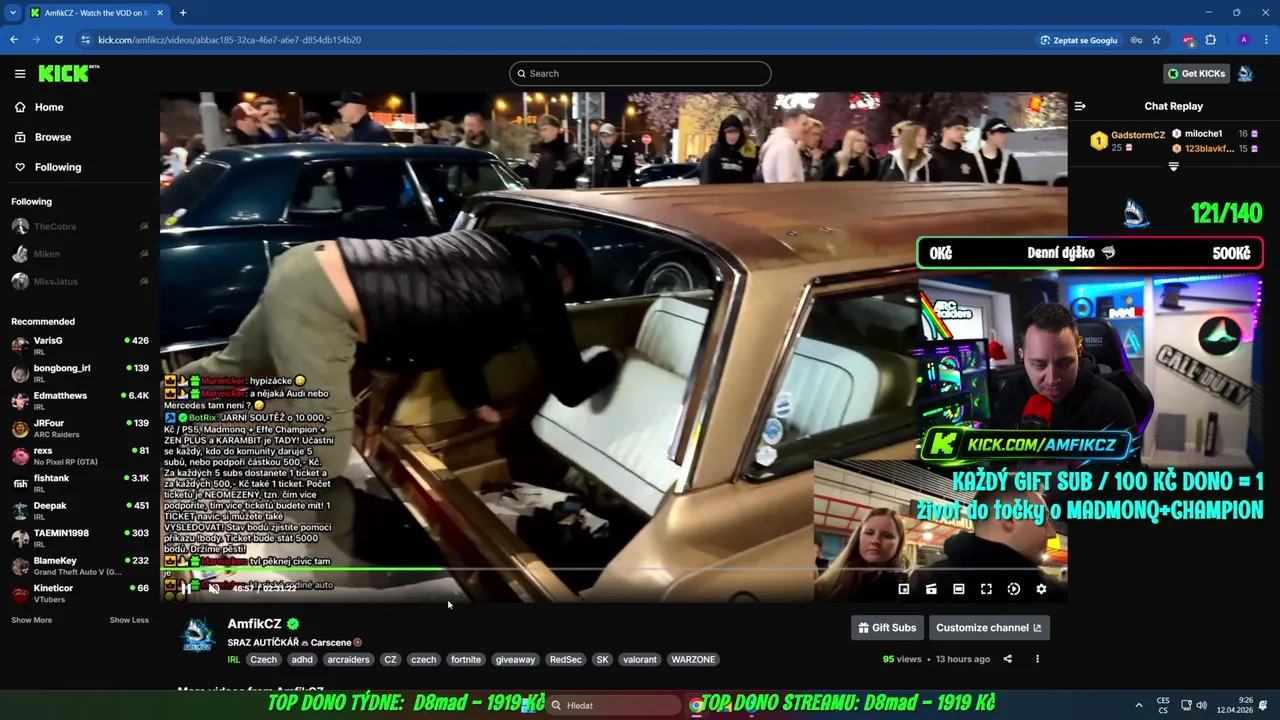Image resolution: width=1280 pixels, height=720 pixels.
Task: Unmute the video volume
Action: 213,588
